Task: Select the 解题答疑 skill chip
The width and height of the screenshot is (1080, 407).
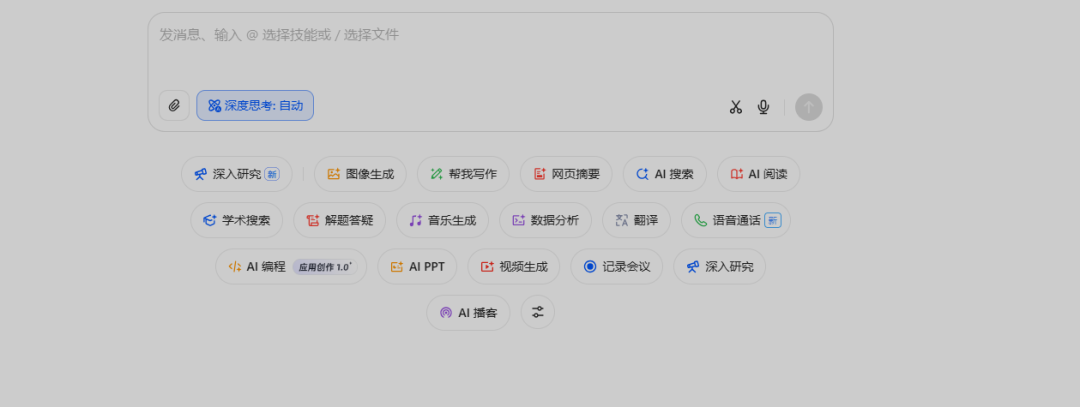Action: [340, 220]
